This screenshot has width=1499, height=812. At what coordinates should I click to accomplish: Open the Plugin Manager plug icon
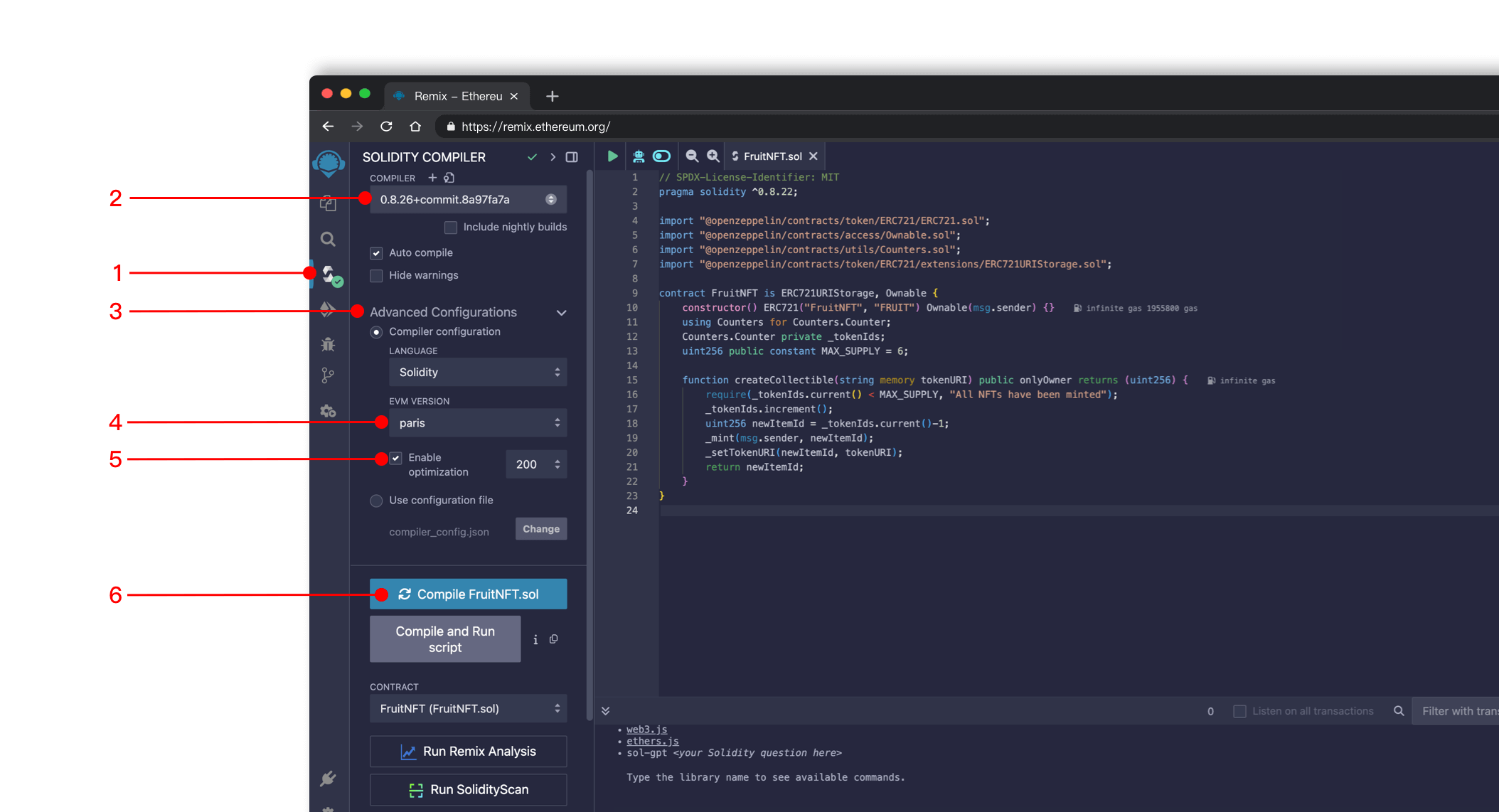(x=328, y=777)
